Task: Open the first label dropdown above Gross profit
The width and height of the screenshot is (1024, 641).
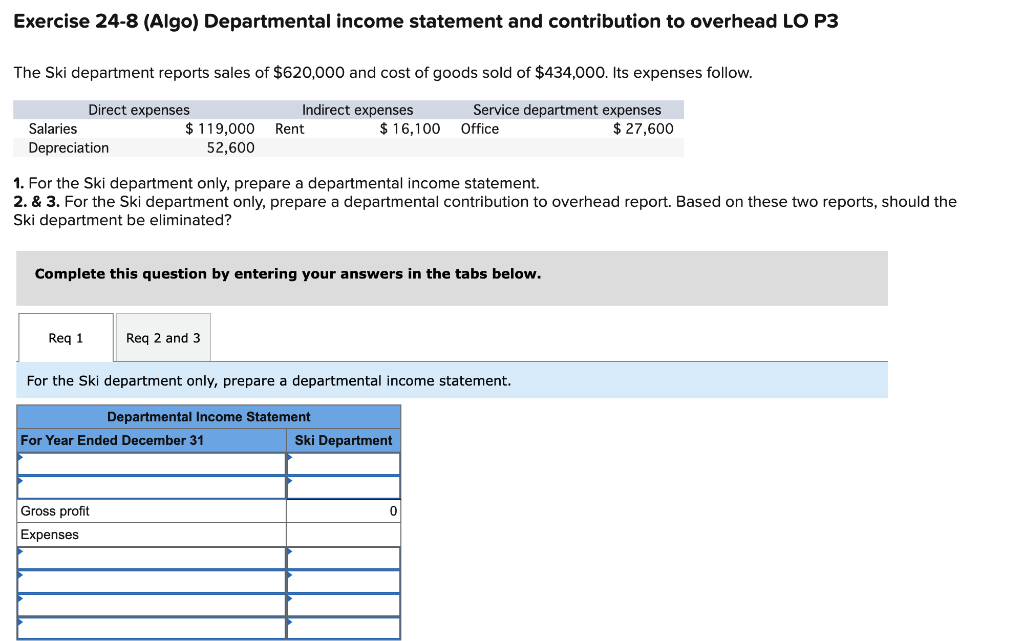Action: click(152, 464)
